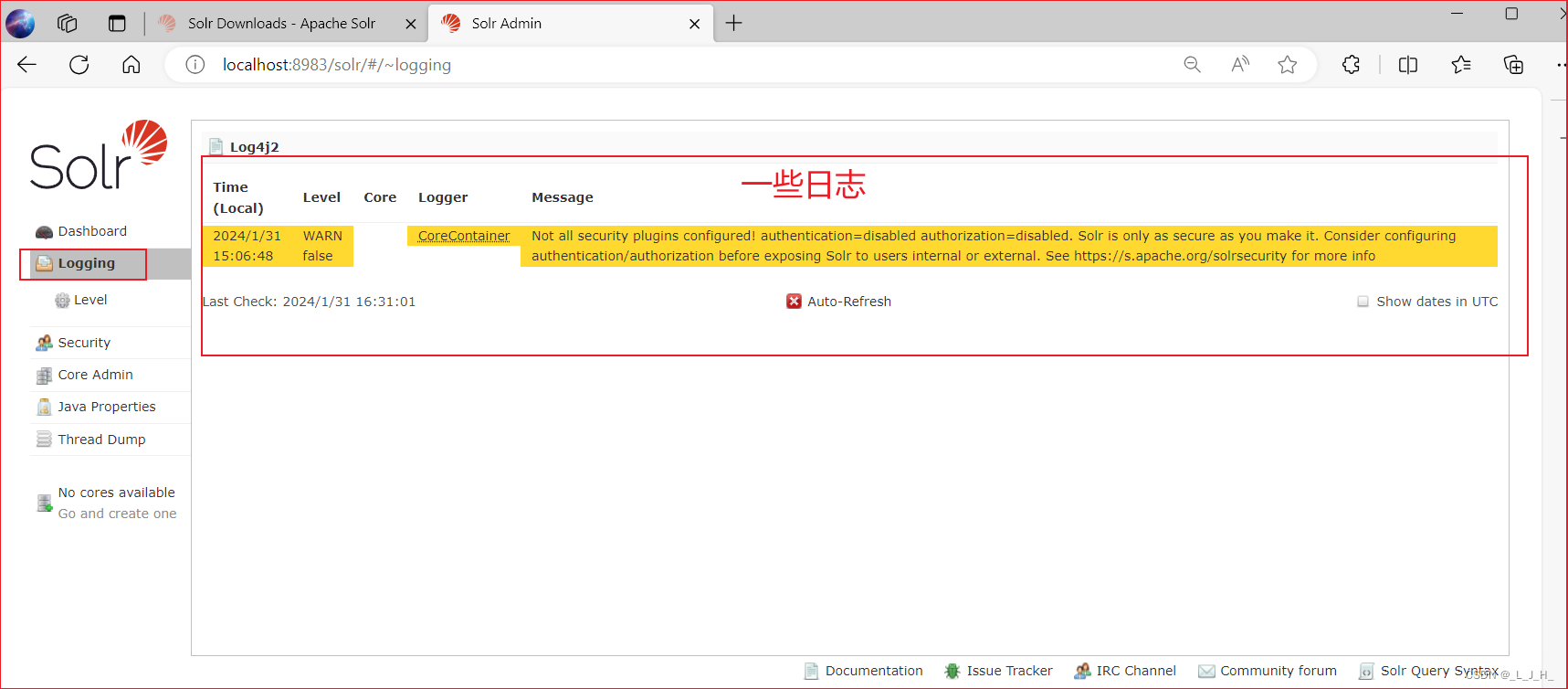Activate Read aloud icon
Screen dimensions: 1568x689
click(1239, 65)
